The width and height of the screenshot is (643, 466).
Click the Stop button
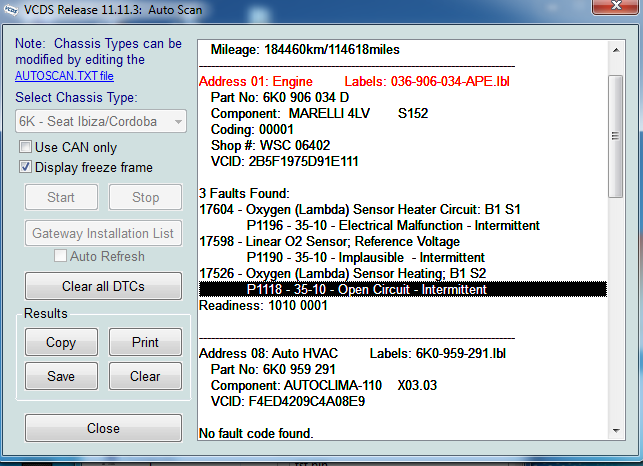pos(146,197)
